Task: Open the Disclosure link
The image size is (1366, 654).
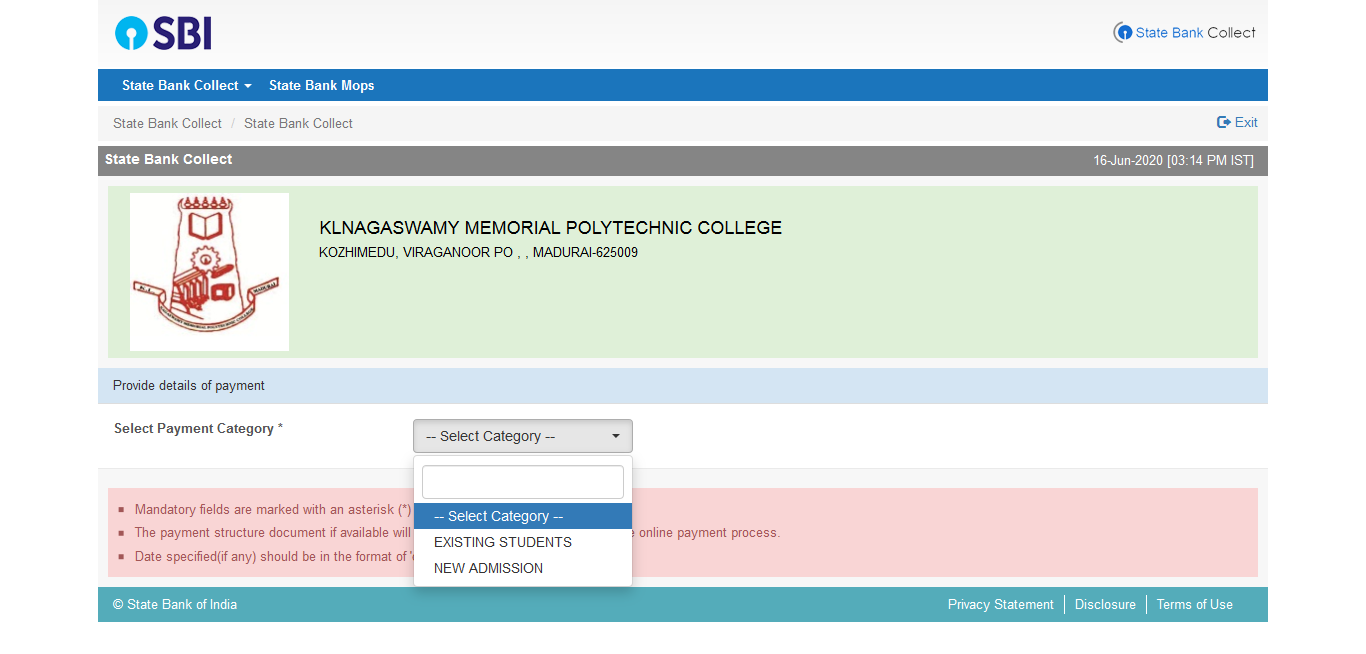Action: (1105, 605)
